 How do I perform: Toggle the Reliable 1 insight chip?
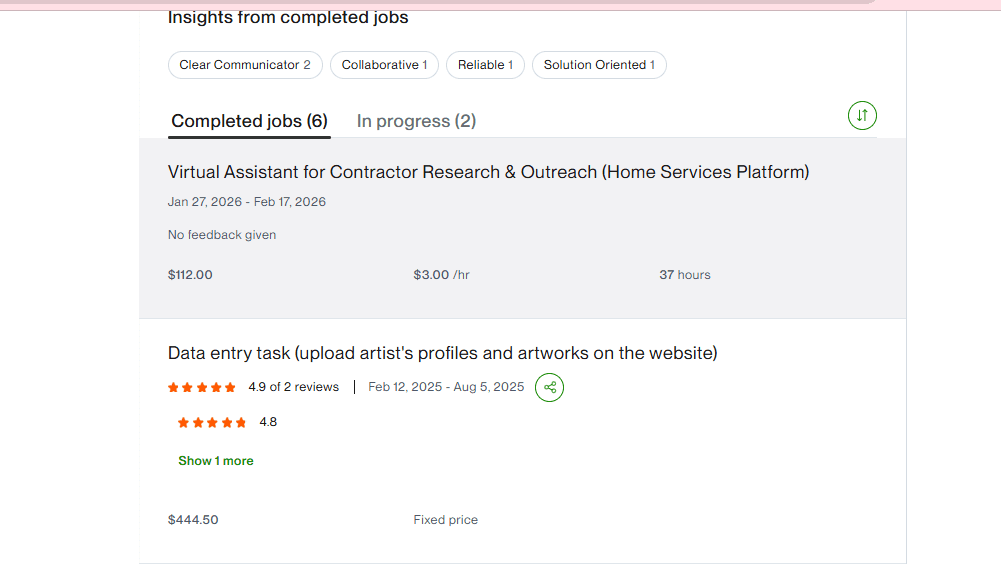click(485, 65)
